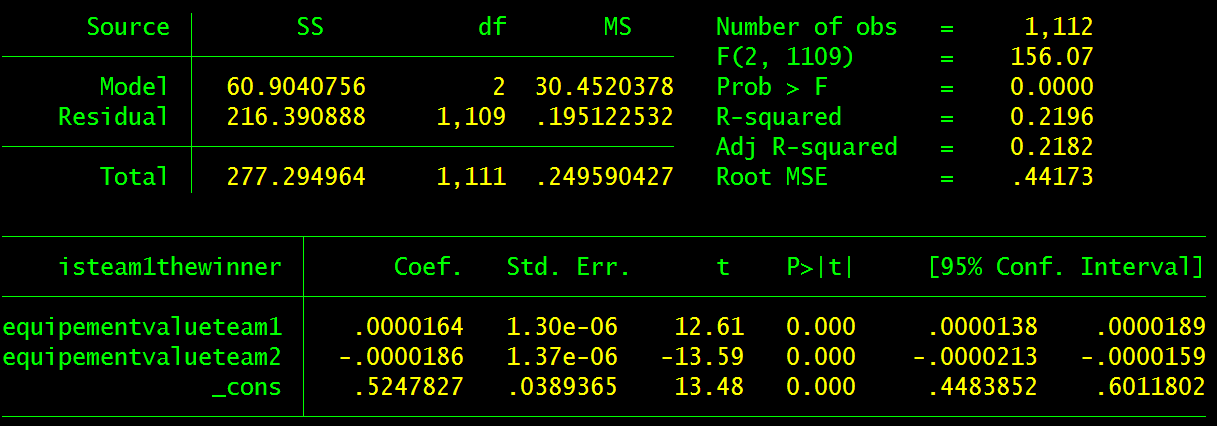Select the equipementvalueteam1 variable name
Viewport: 1217px width, 426px height.
click(x=142, y=326)
